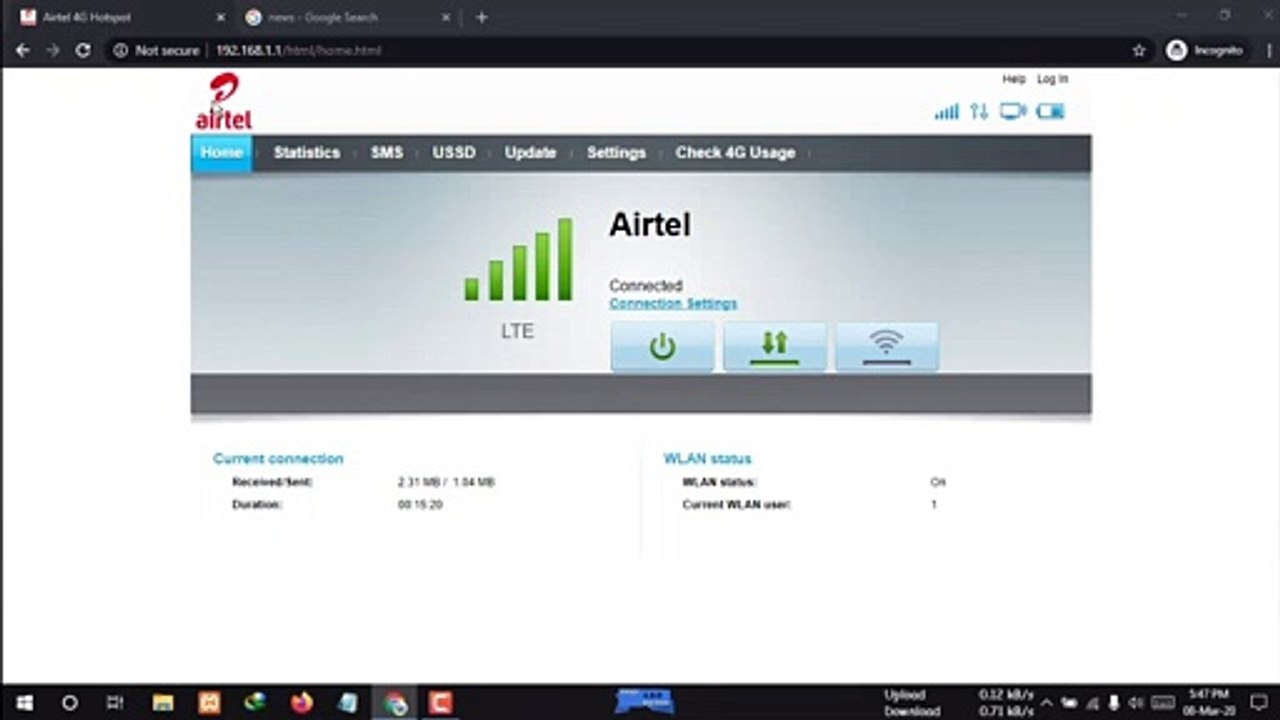
Task: Open File Explorer from taskbar
Action: (x=163, y=703)
